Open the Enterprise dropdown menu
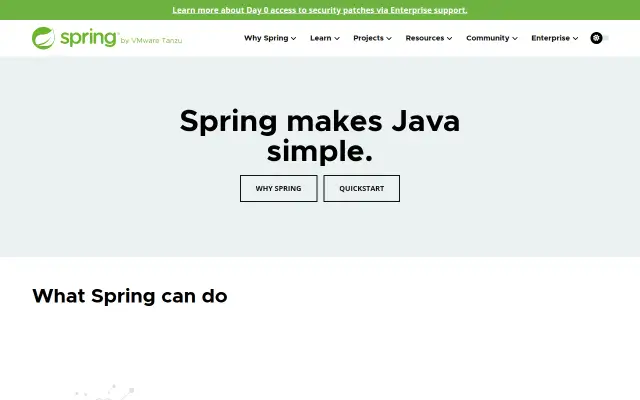Screen dimensions: 640x400 [x=554, y=38]
